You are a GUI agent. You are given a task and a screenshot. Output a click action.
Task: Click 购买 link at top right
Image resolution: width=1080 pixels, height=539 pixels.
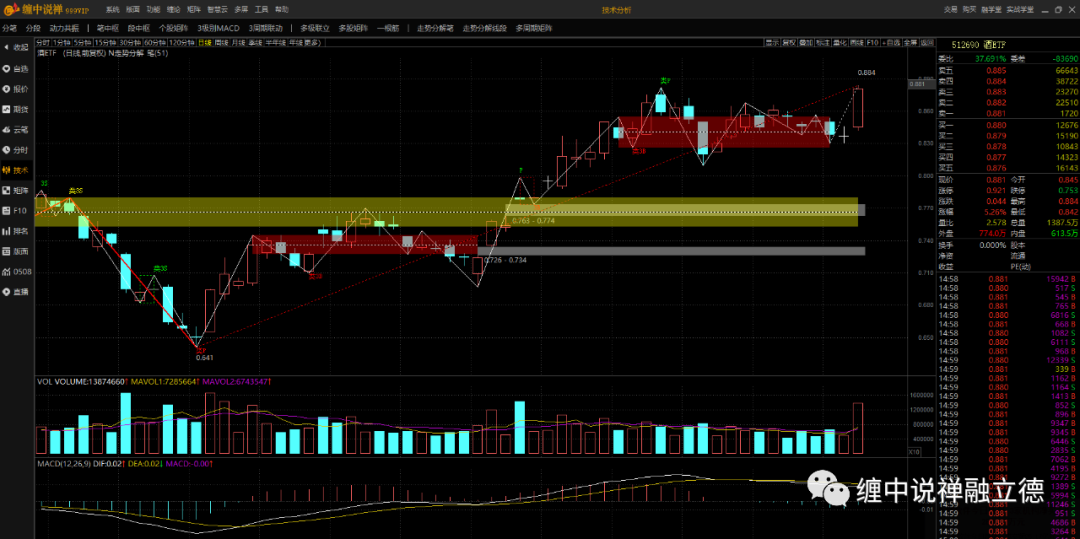(969, 10)
